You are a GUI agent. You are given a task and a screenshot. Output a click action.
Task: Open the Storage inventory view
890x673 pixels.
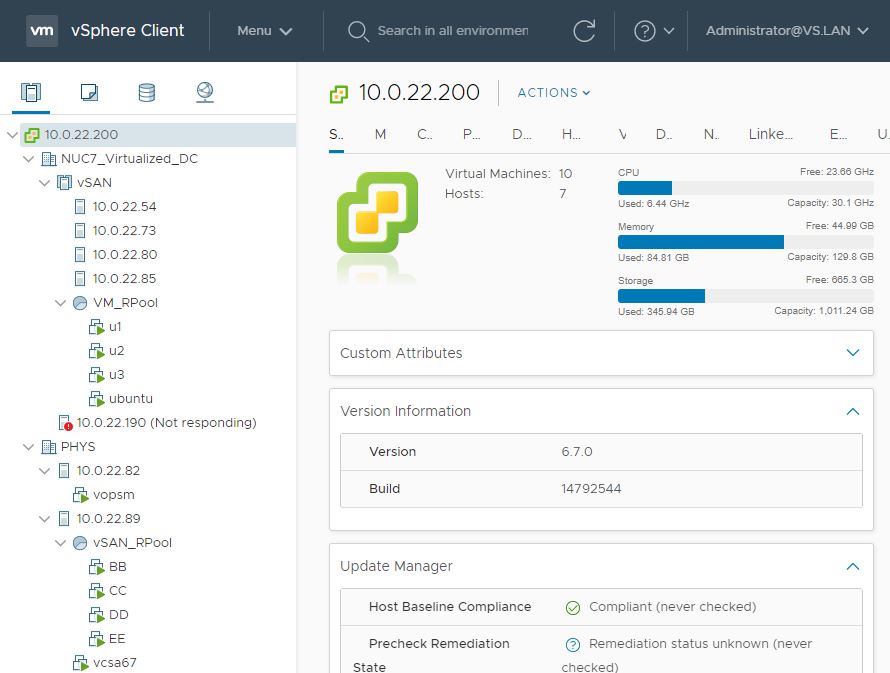tap(147, 92)
